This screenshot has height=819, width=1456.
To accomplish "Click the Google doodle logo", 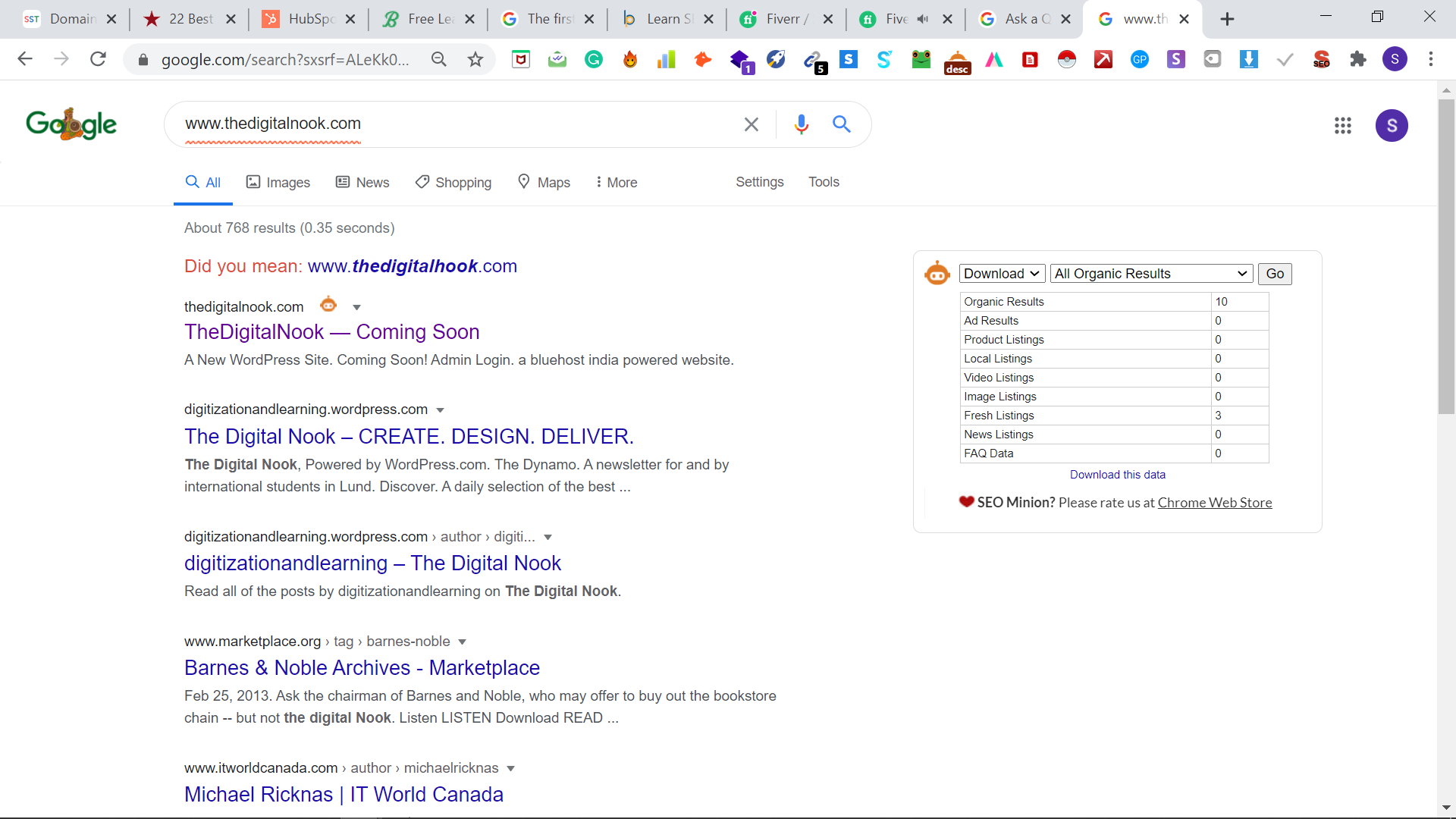I will (x=71, y=124).
